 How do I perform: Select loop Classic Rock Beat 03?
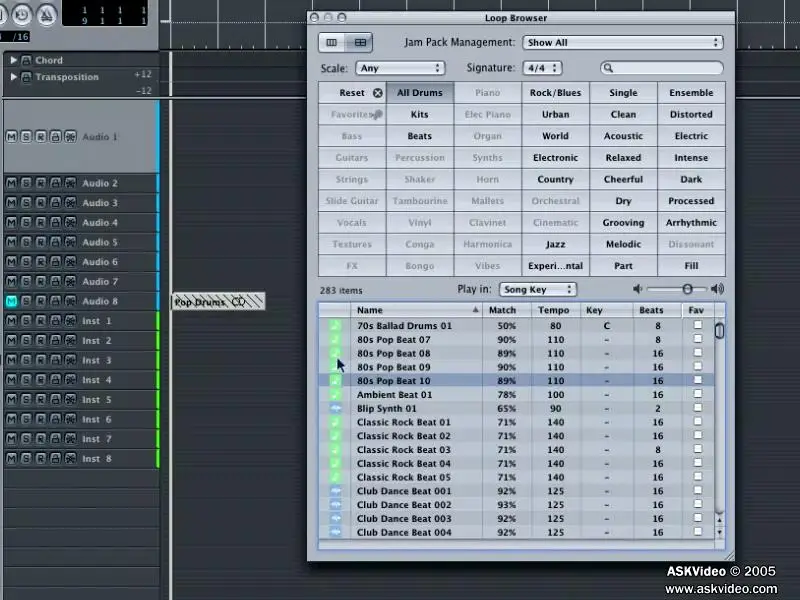(x=516, y=449)
